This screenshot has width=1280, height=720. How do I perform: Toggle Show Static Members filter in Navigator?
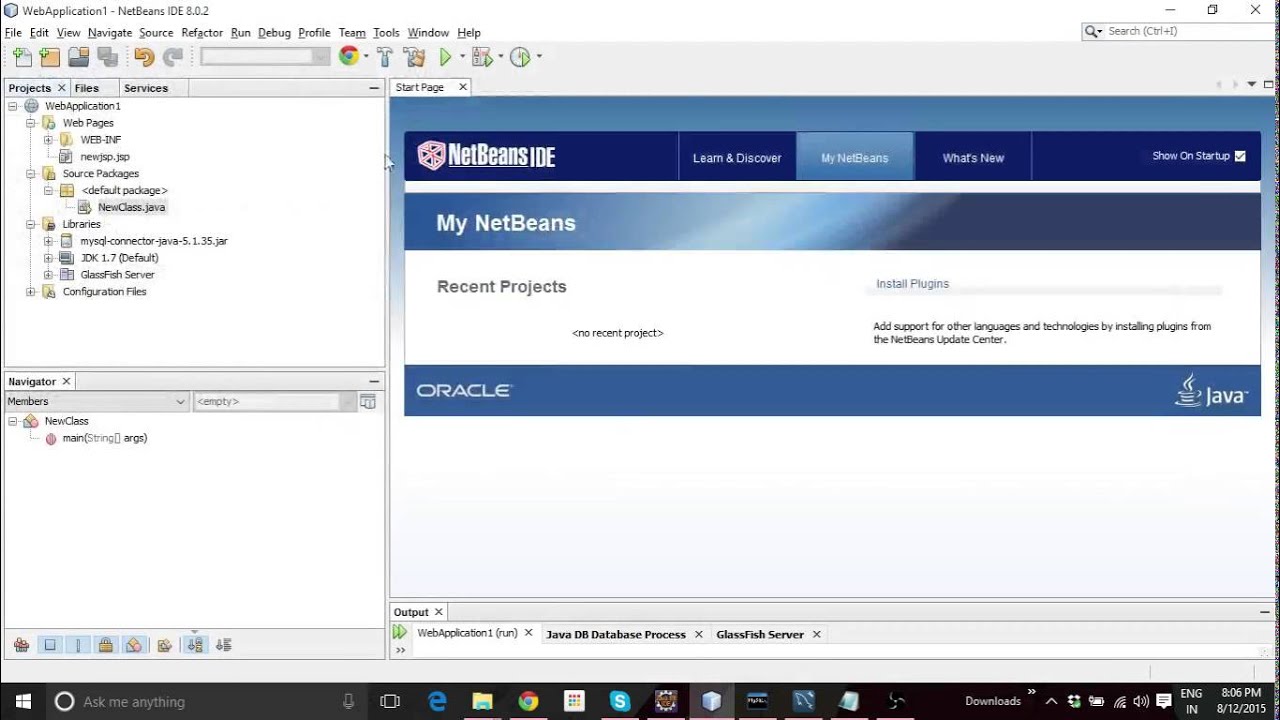(x=77, y=645)
